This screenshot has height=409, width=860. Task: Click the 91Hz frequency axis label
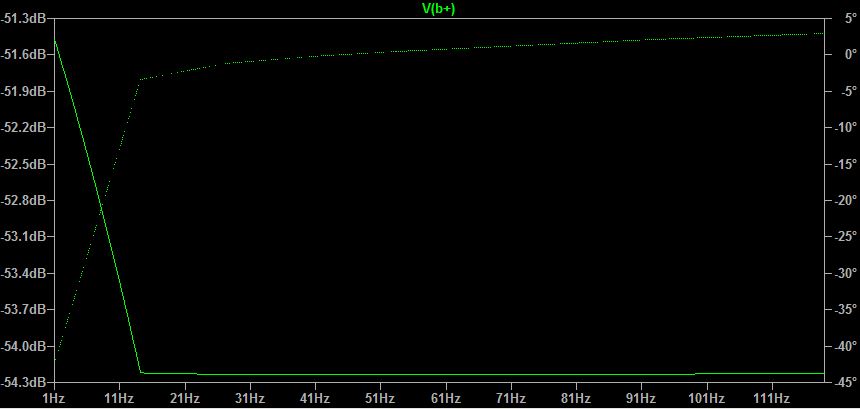tap(642, 397)
